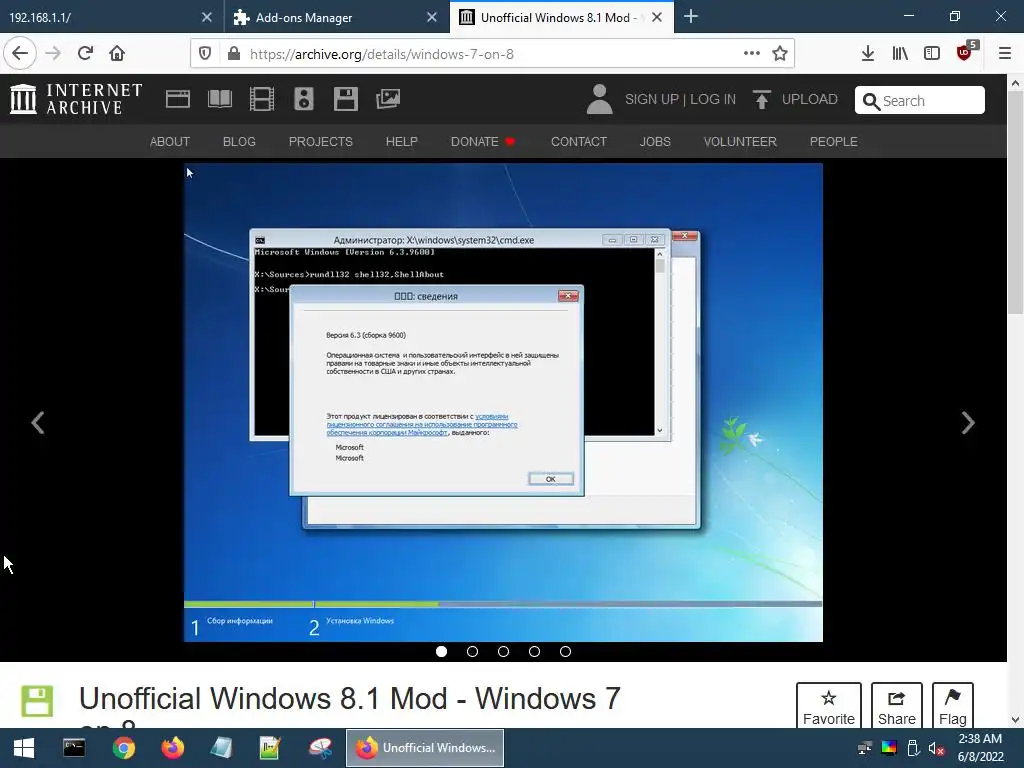Open the Audio speaker icon
Viewport: 1024px width, 768px height.
click(304, 99)
